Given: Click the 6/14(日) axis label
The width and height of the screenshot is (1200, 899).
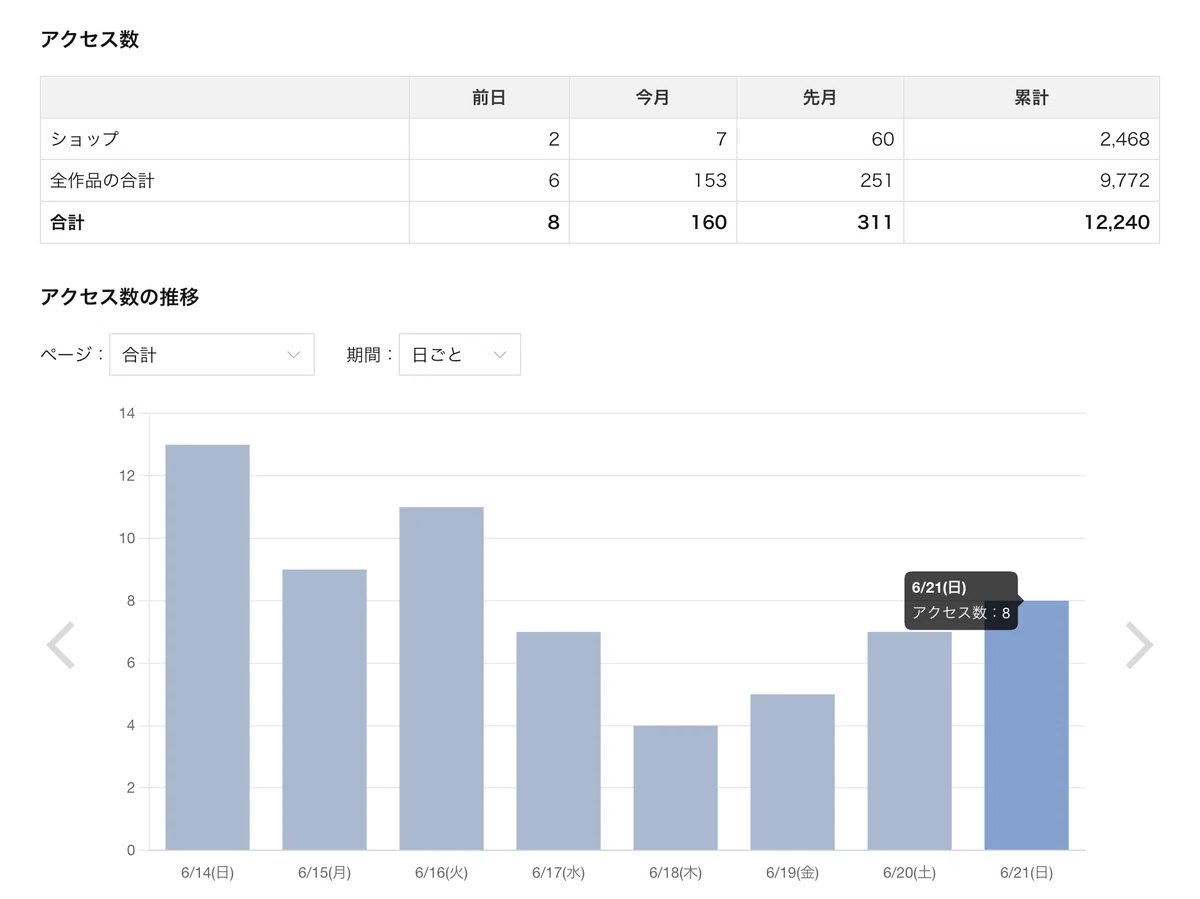Looking at the screenshot, I should 207,873.
